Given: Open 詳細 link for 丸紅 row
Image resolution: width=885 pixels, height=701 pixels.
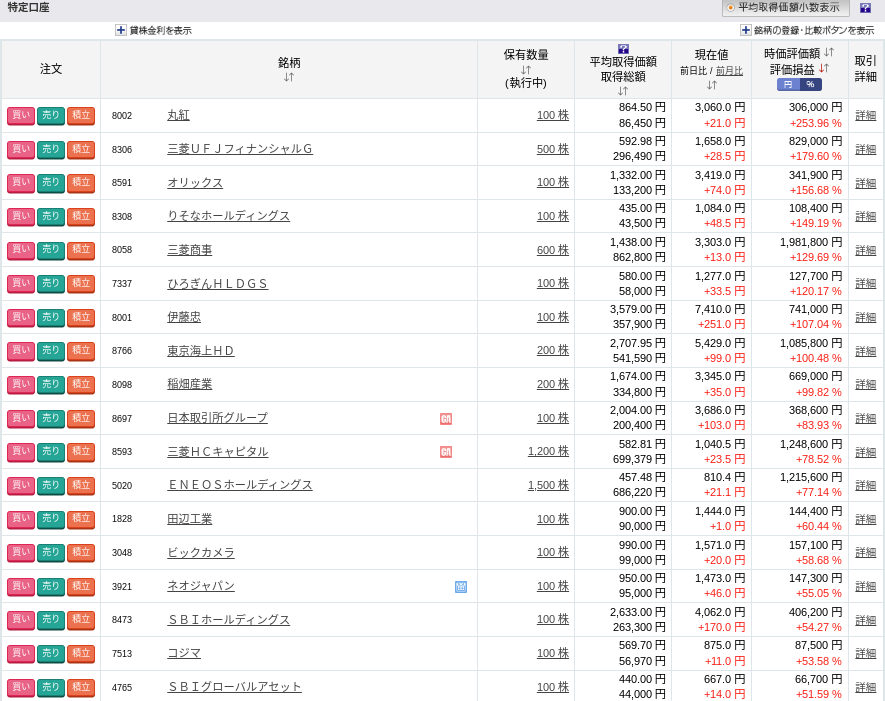Looking at the screenshot, I should pos(866,116).
